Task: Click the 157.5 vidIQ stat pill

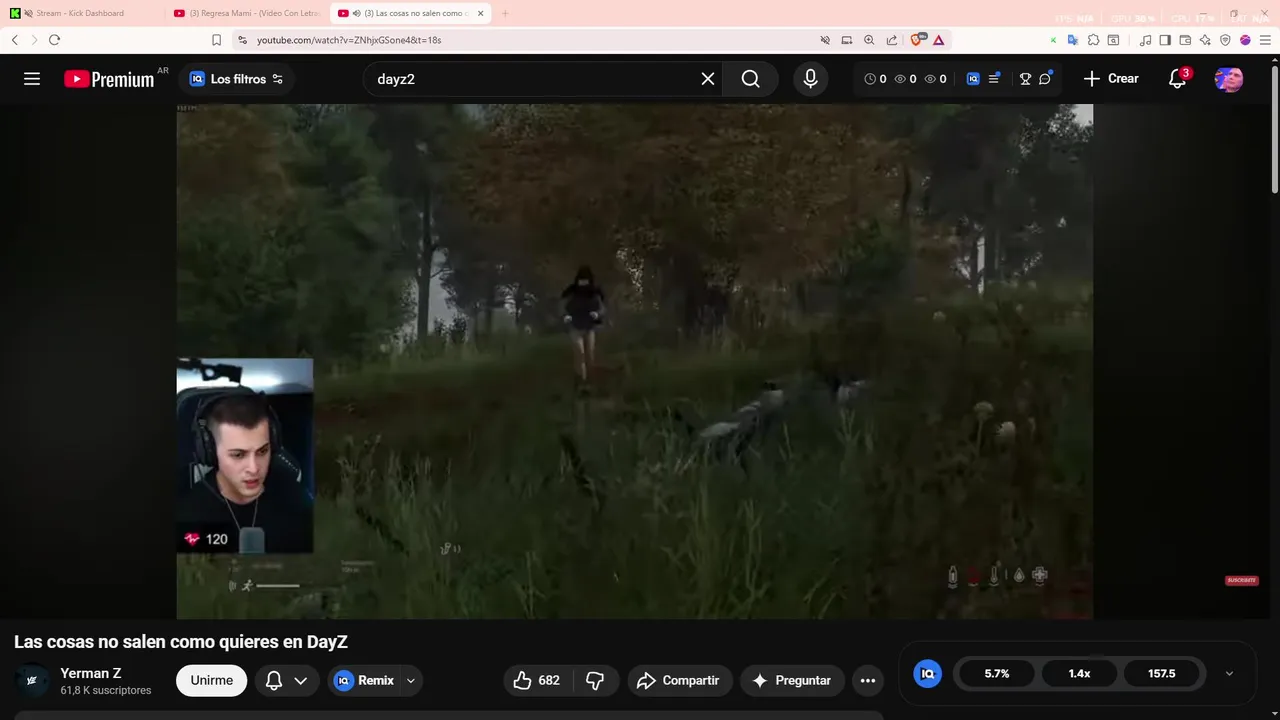Action: coord(1161,674)
